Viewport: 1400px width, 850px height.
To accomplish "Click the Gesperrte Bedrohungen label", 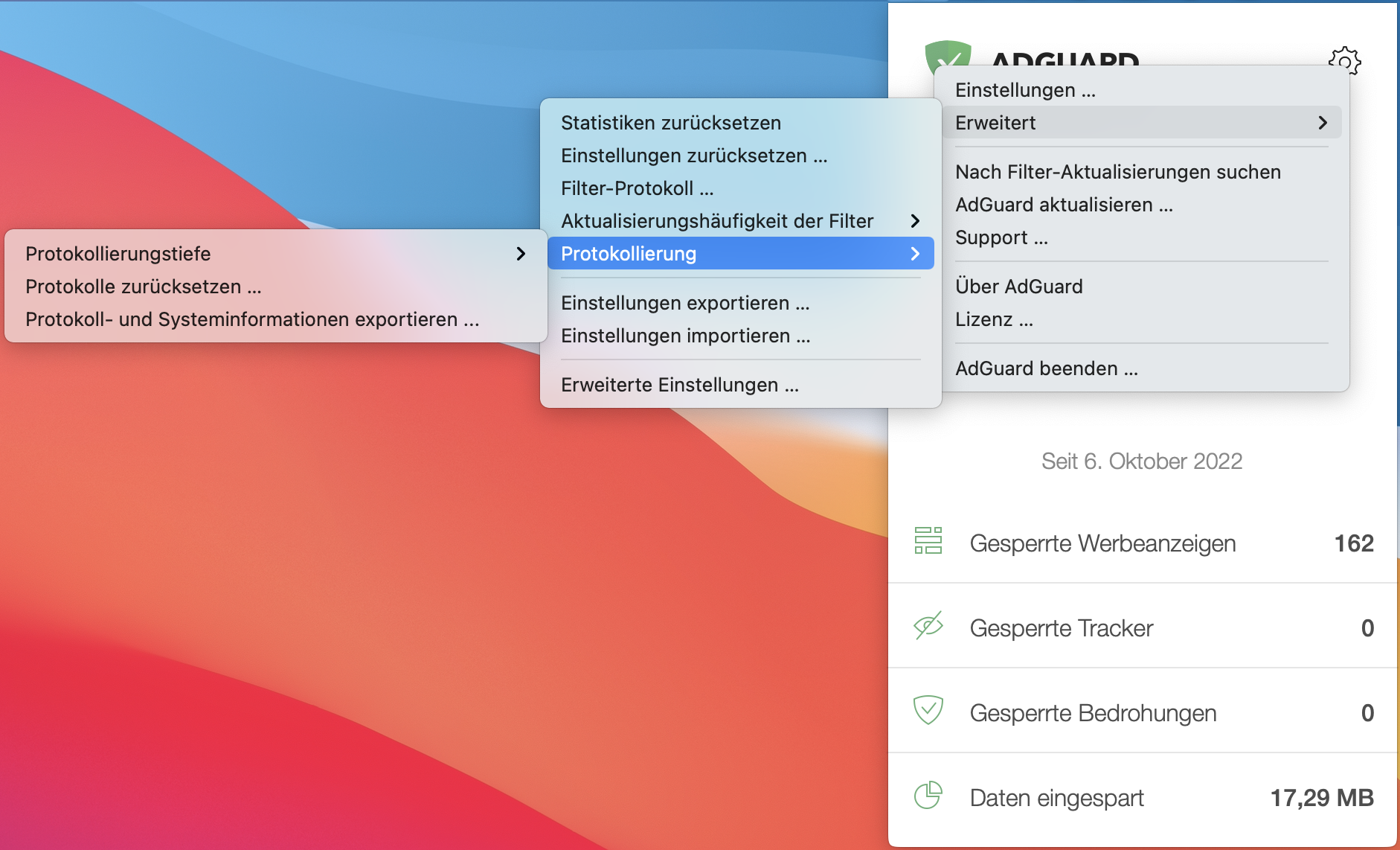I will tap(1093, 713).
